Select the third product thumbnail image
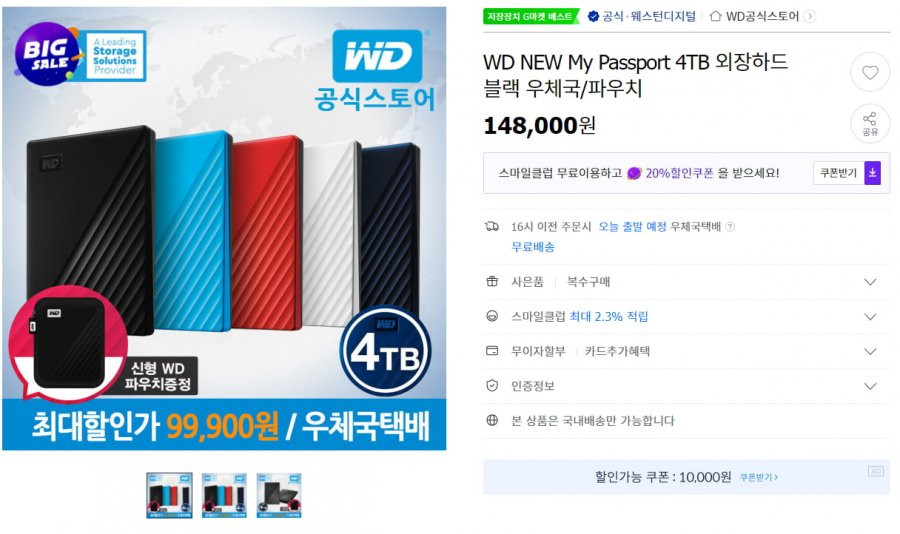 coord(279,496)
